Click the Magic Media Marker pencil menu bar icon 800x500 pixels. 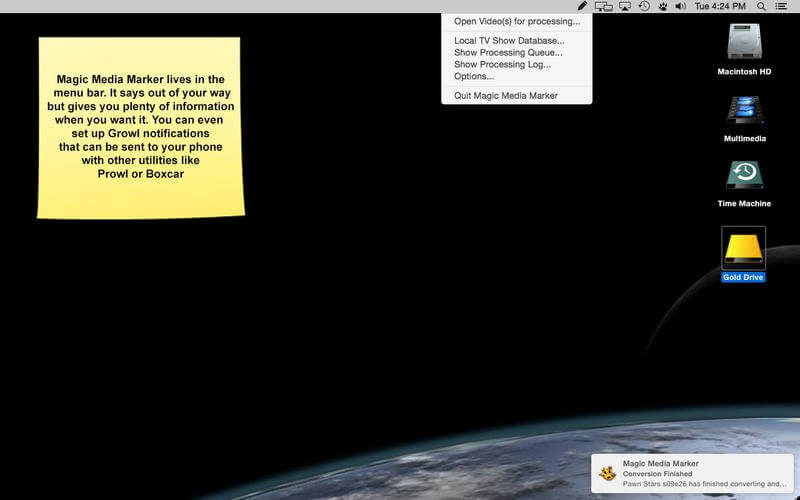click(582, 6)
